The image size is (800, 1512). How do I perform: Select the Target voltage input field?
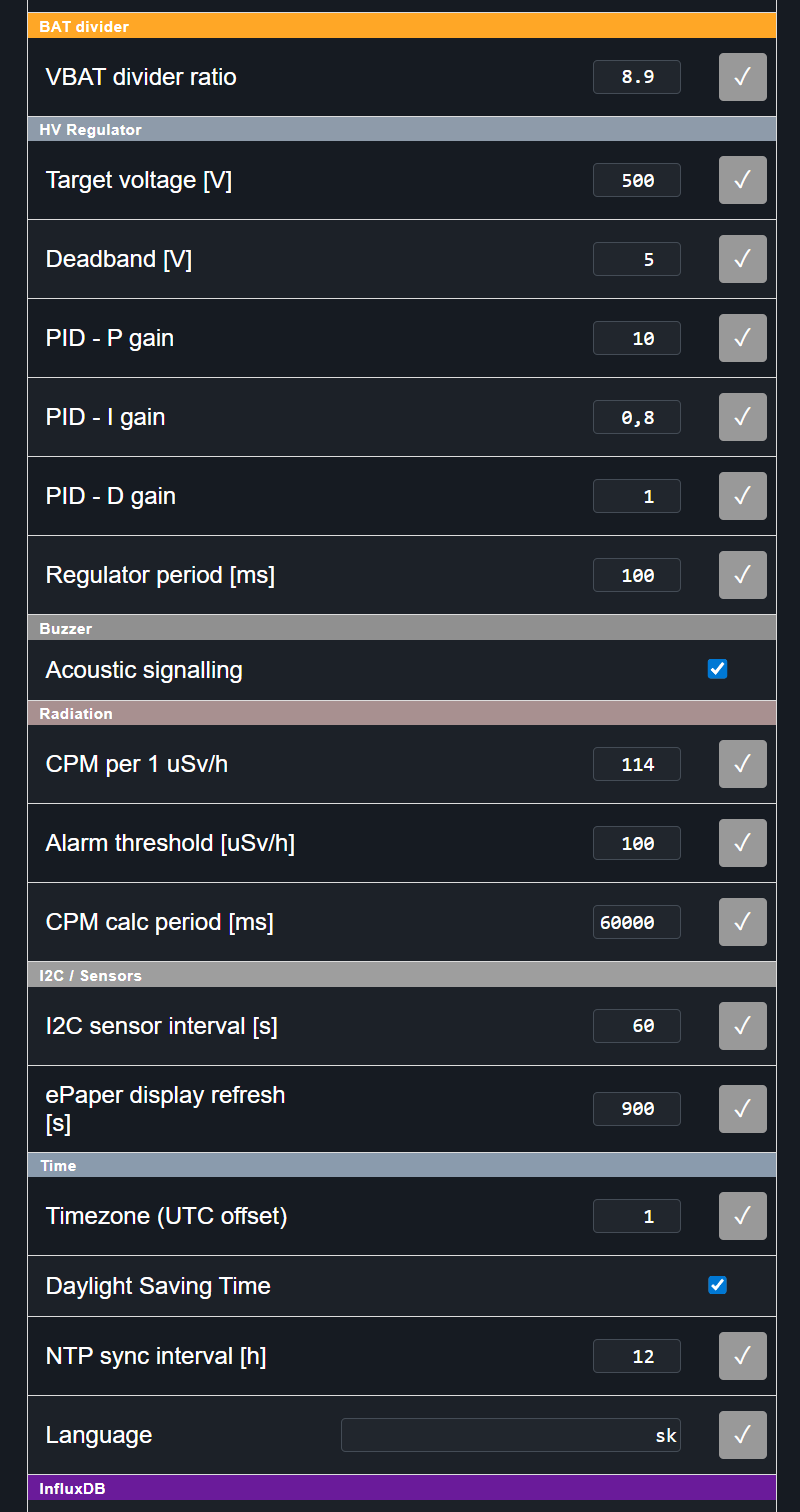[637, 180]
